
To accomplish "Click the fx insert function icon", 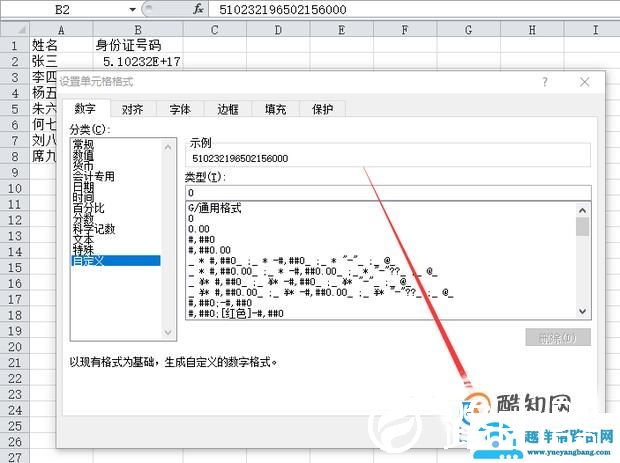I will 198,9.
